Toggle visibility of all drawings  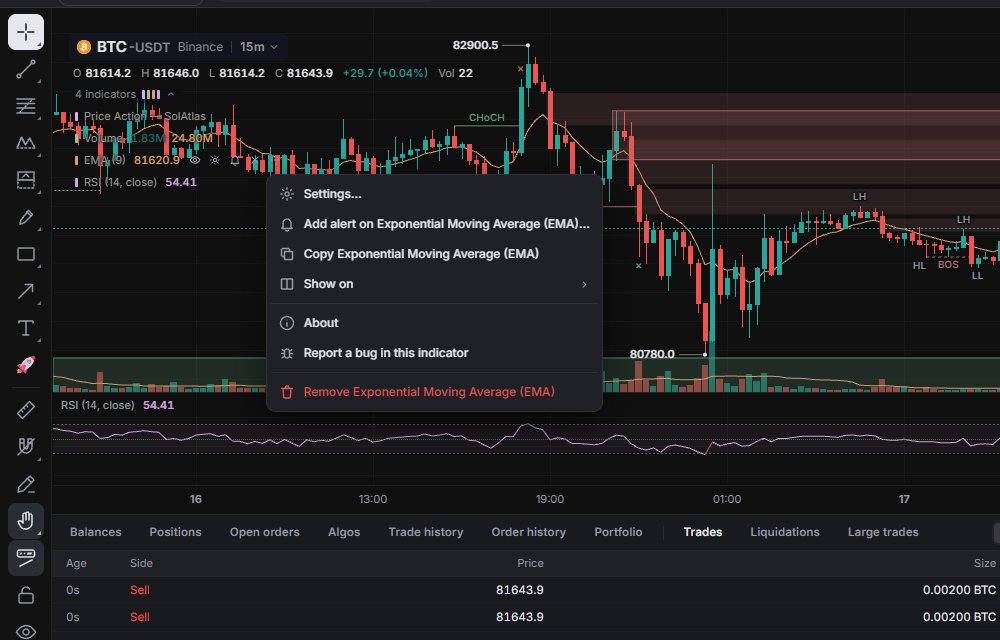tap(26, 632)
